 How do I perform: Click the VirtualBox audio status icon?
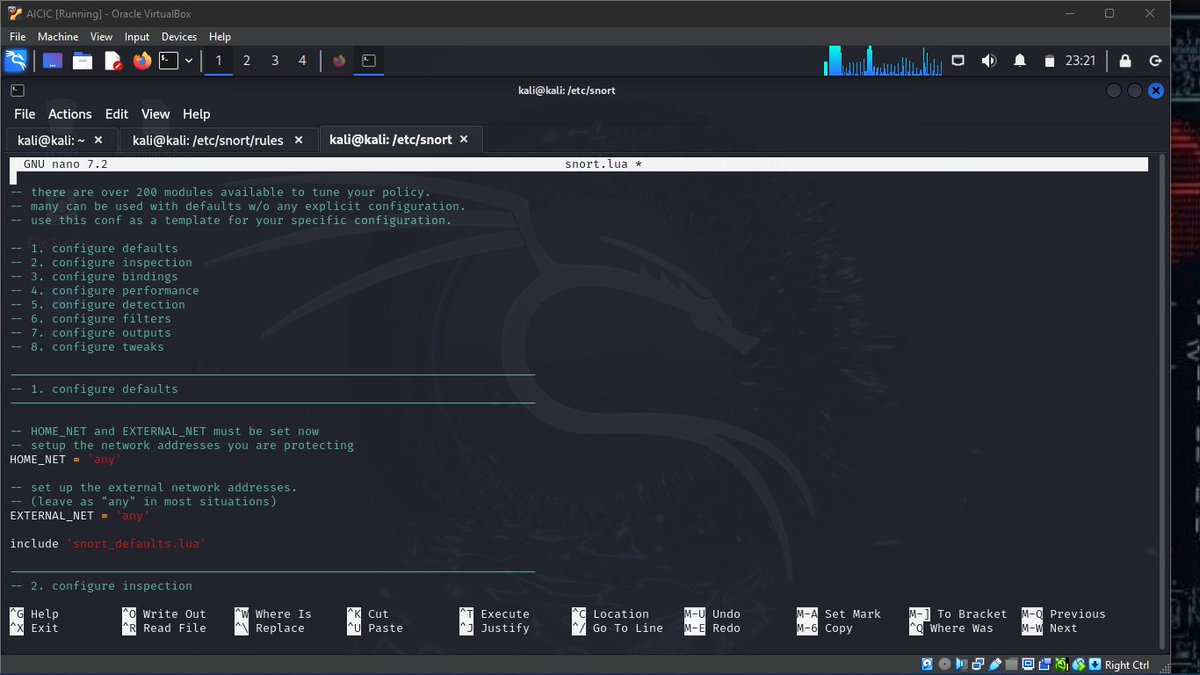point(961,665)
